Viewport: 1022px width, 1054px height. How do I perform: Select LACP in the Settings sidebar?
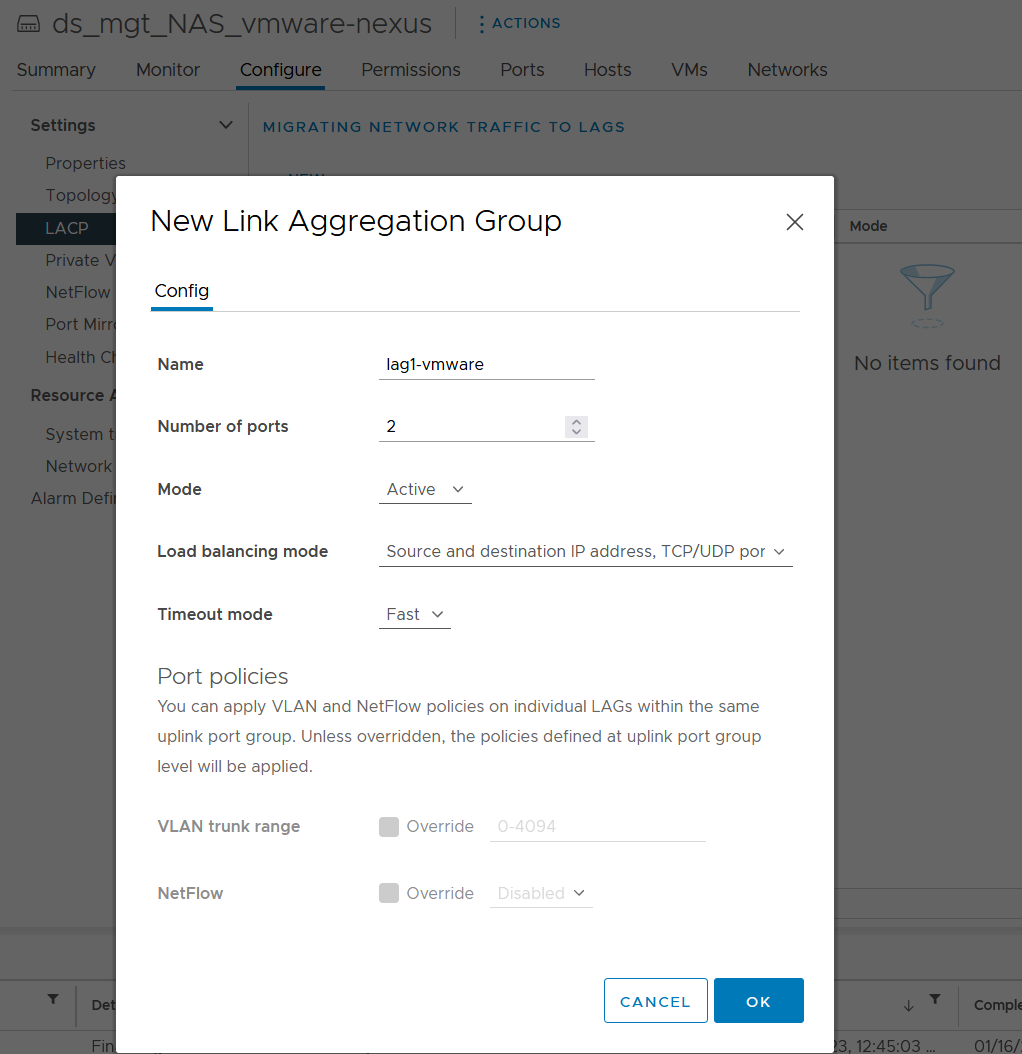(66, 228)
